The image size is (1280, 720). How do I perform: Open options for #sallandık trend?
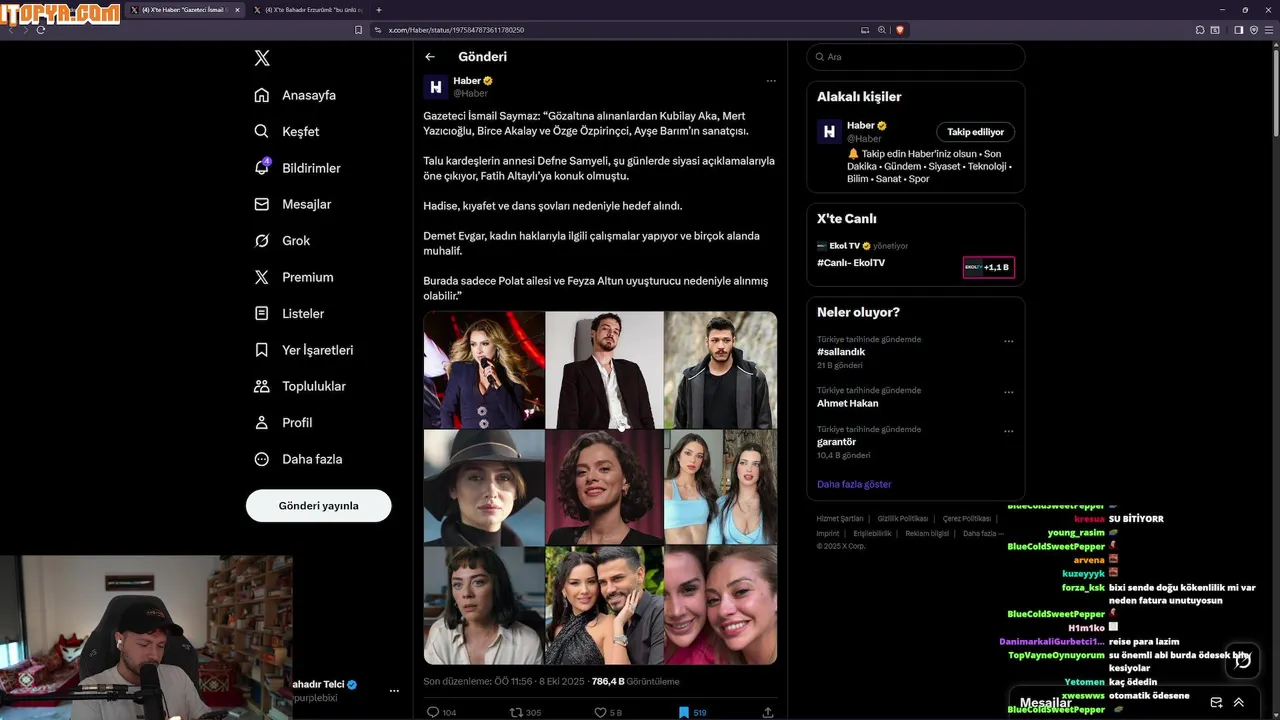tap(1008, 341)
